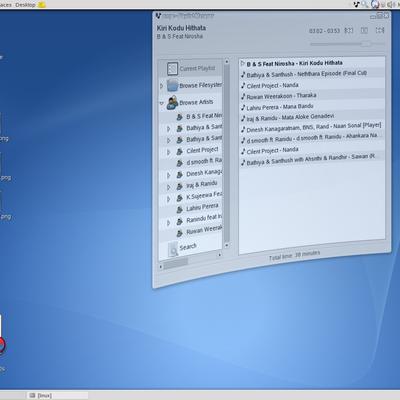Click artist icon beside Lahiru Perera

point(180,209)
